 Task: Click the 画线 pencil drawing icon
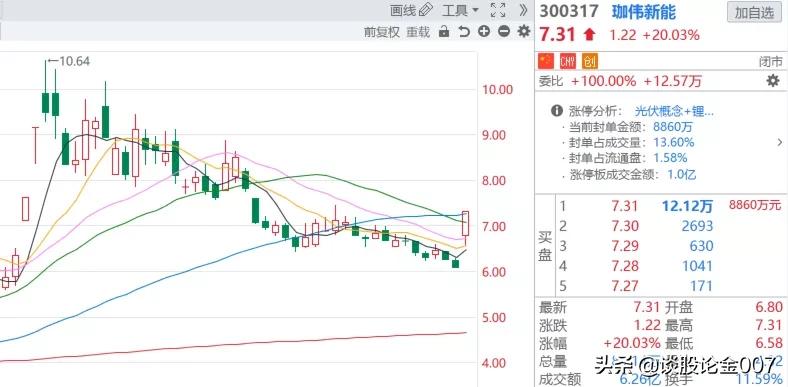pyautogui.click(x=426, y=10)
